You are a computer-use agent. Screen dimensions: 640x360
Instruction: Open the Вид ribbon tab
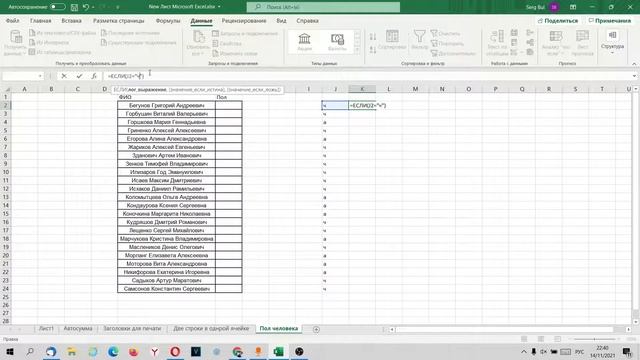281,20
